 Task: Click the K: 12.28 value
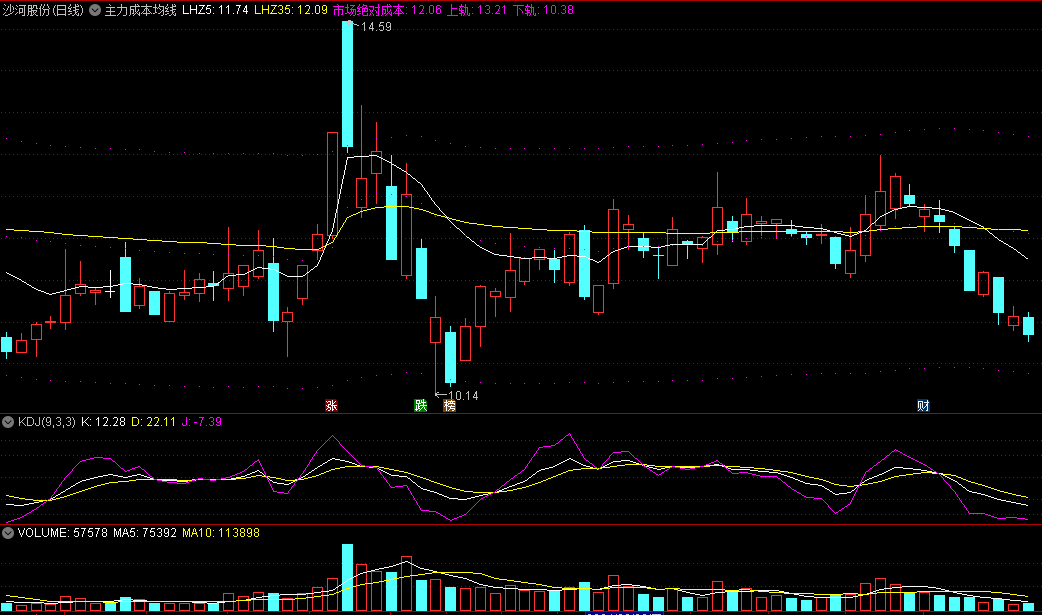click(103, 422)
